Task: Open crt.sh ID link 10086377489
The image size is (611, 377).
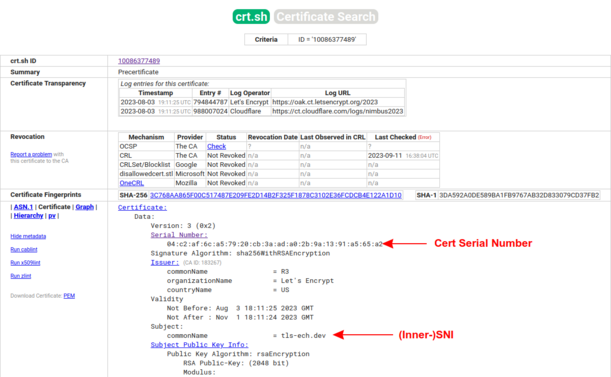Action: tap(139, 61)
